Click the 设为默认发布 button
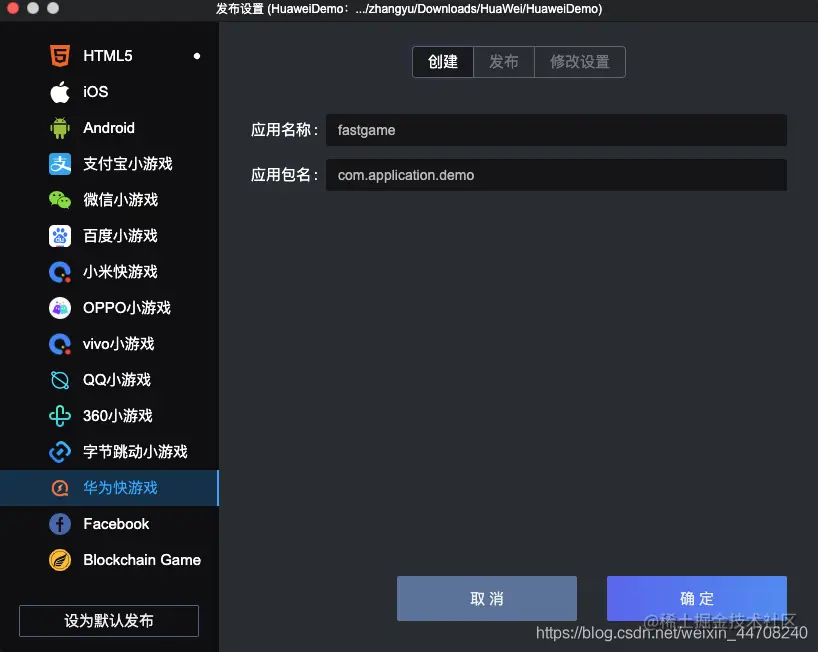The height and width of the screenshot is (652, 818). [x=108, y=621]
